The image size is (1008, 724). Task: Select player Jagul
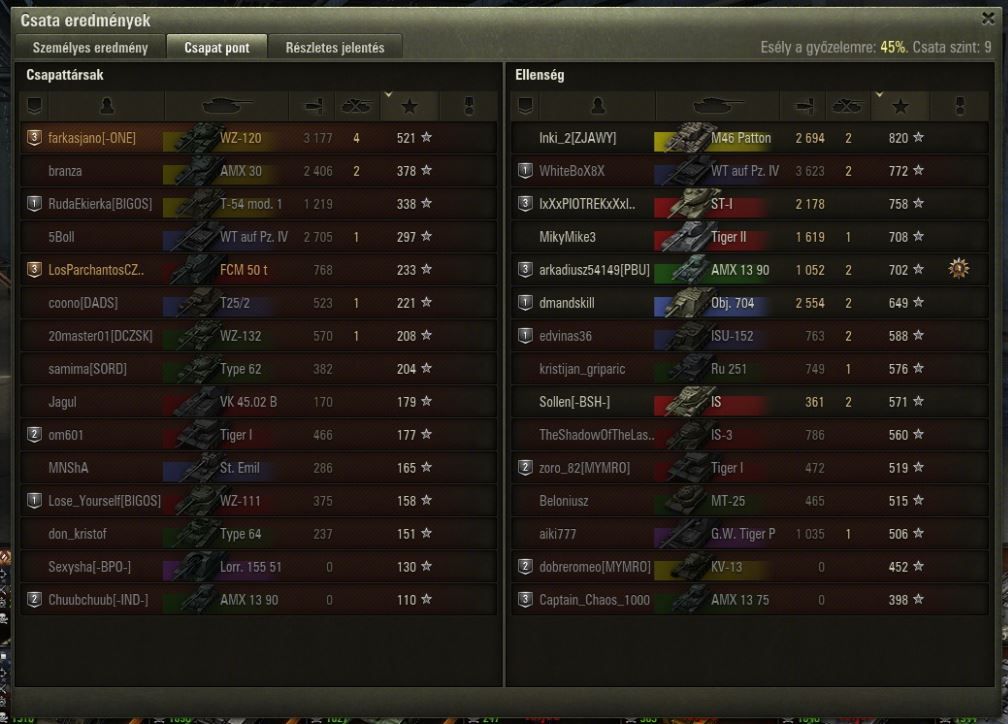click(62, 403)
